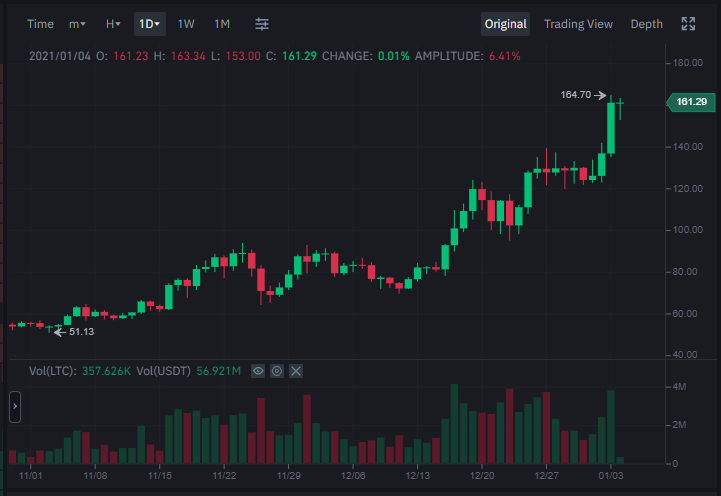Switch to the Original chart tab
This screenshot has width=721, height=496.
(x=505, y=24)
